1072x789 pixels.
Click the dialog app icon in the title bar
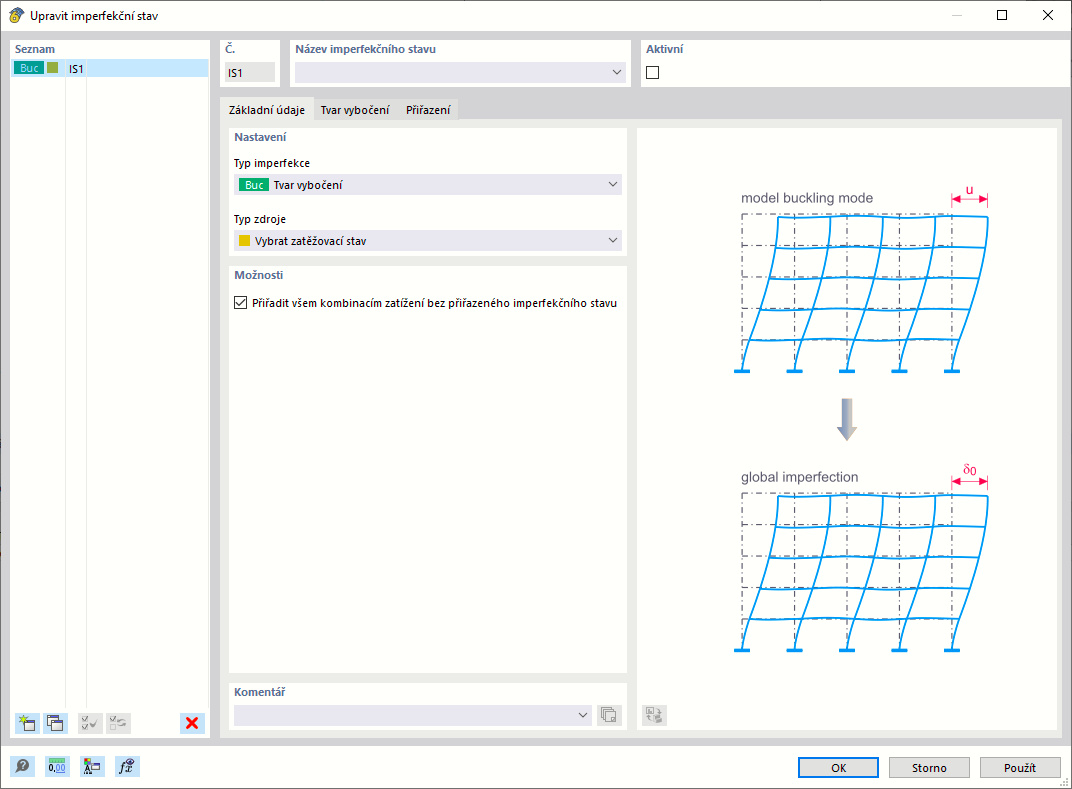(16, 15)
